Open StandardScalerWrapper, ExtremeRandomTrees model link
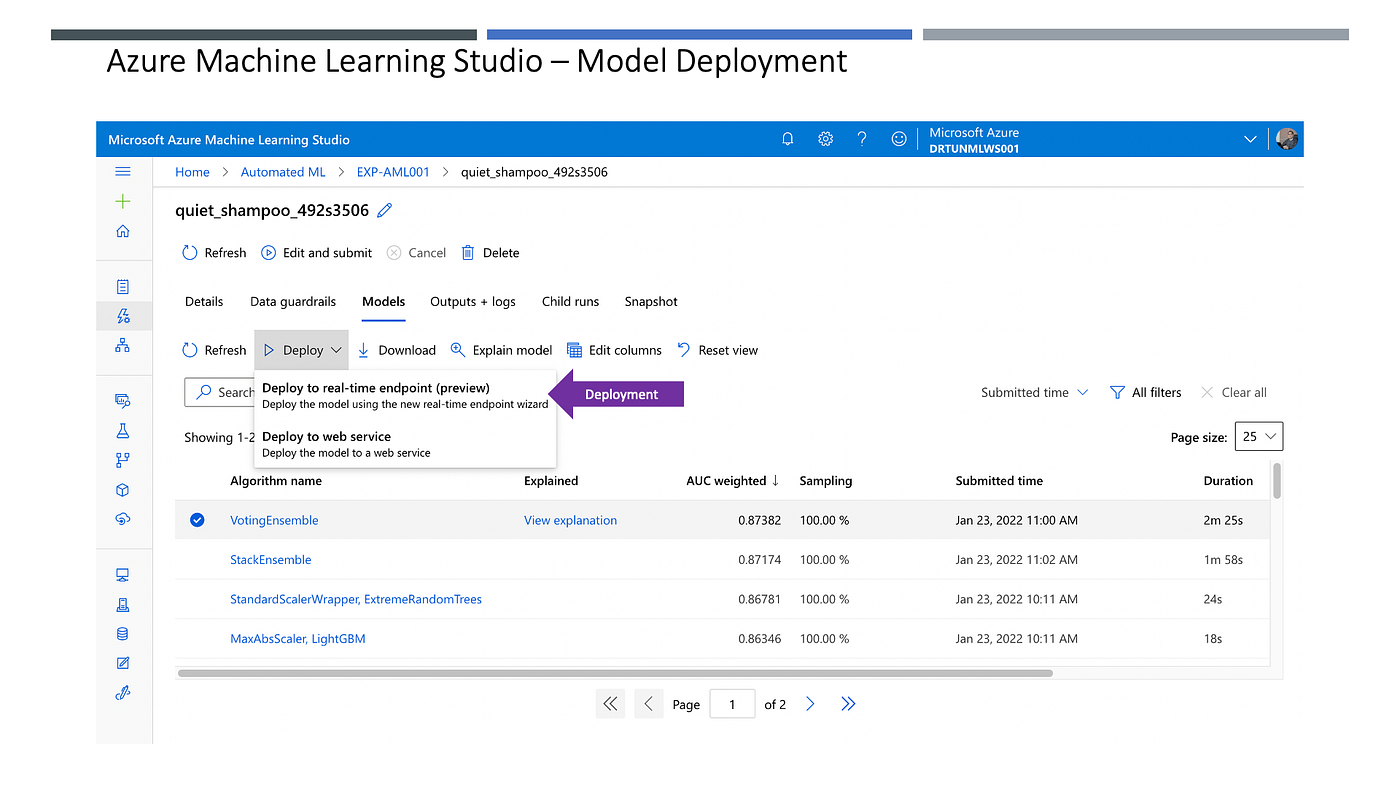Screen dimensions: 1400x788 coord(356,599)
